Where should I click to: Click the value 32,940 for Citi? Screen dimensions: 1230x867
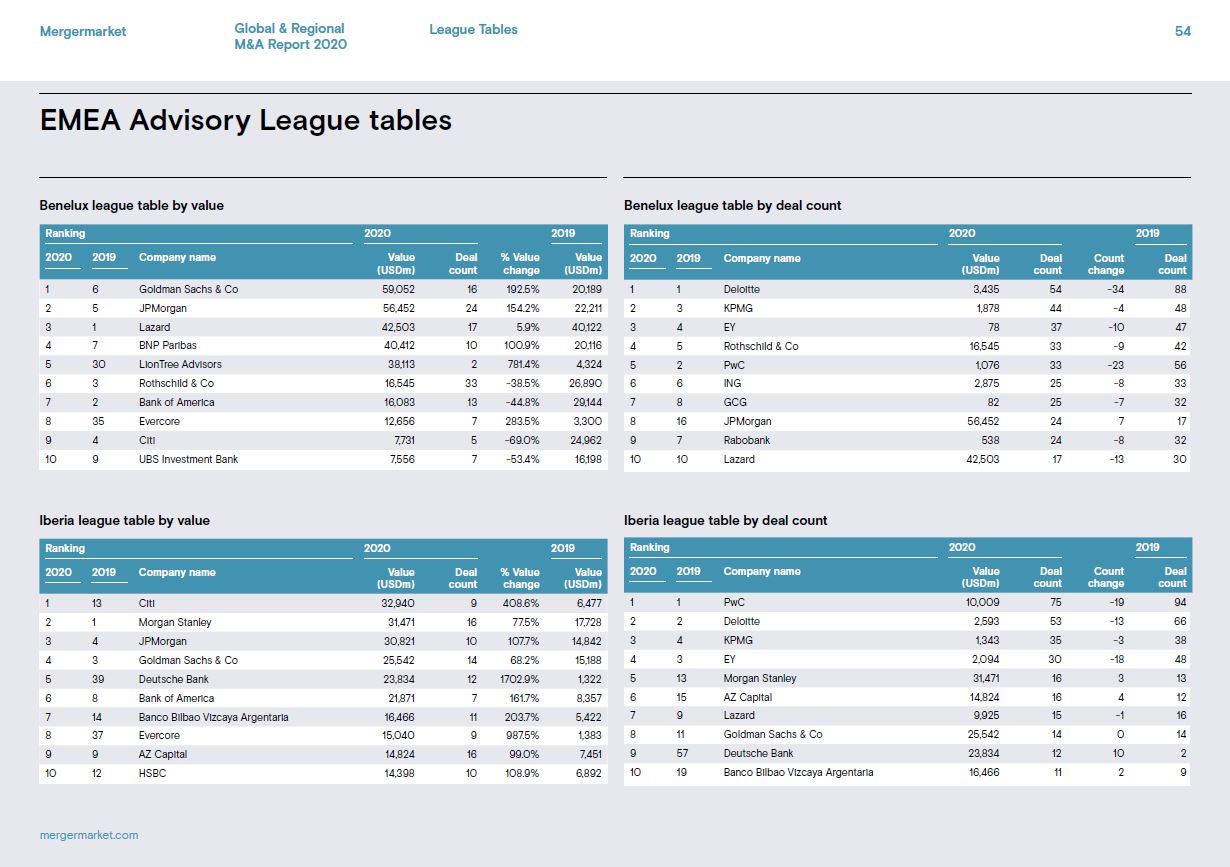398,603
